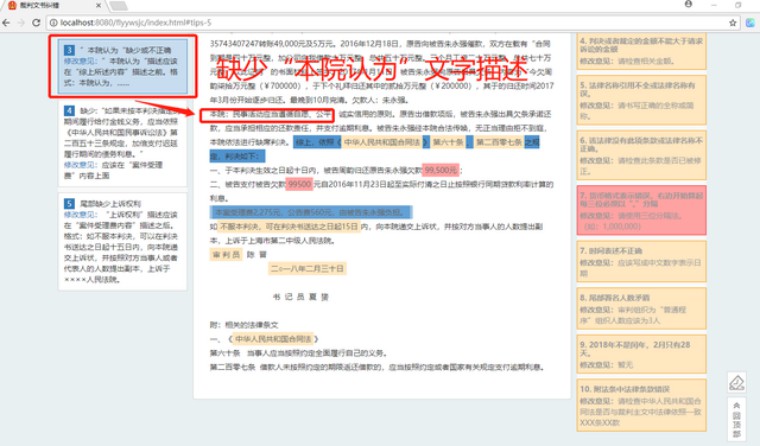This screenshot has width=760, height=446.
Task: Open right card 6 该法律没有此项条款
Action: coord(641,155)
